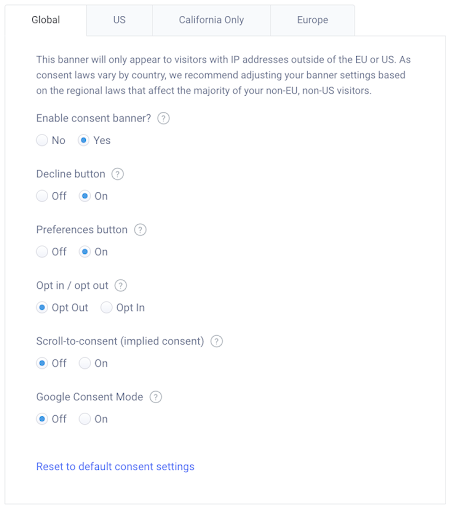Select the Global tab
The image size is (455, 512).
click(x=46, y=20)
